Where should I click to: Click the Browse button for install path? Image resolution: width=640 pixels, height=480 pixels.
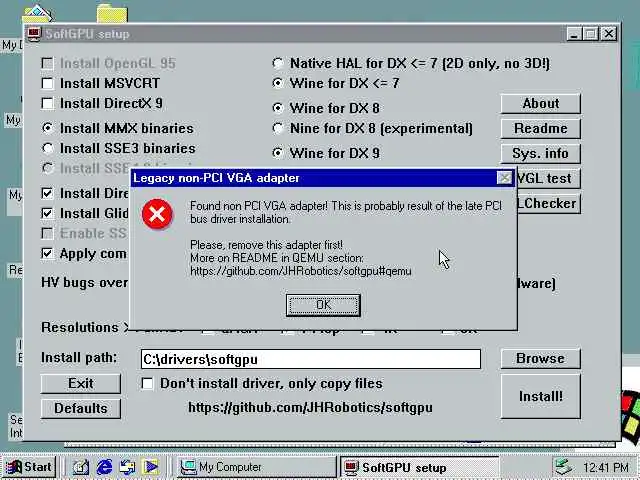pyautogui.click(x=540, y=358)
